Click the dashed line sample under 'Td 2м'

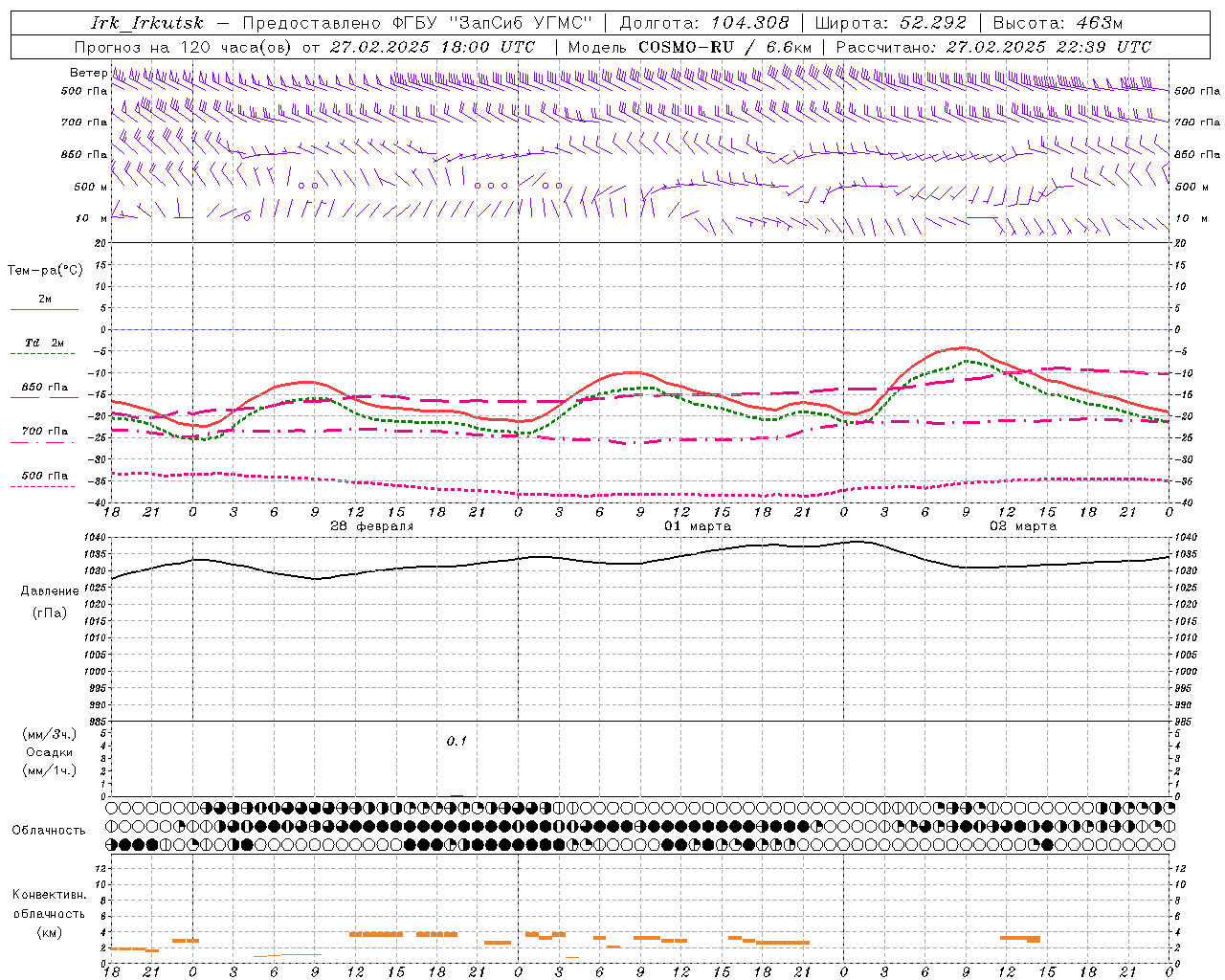click(x=44, y=354)
